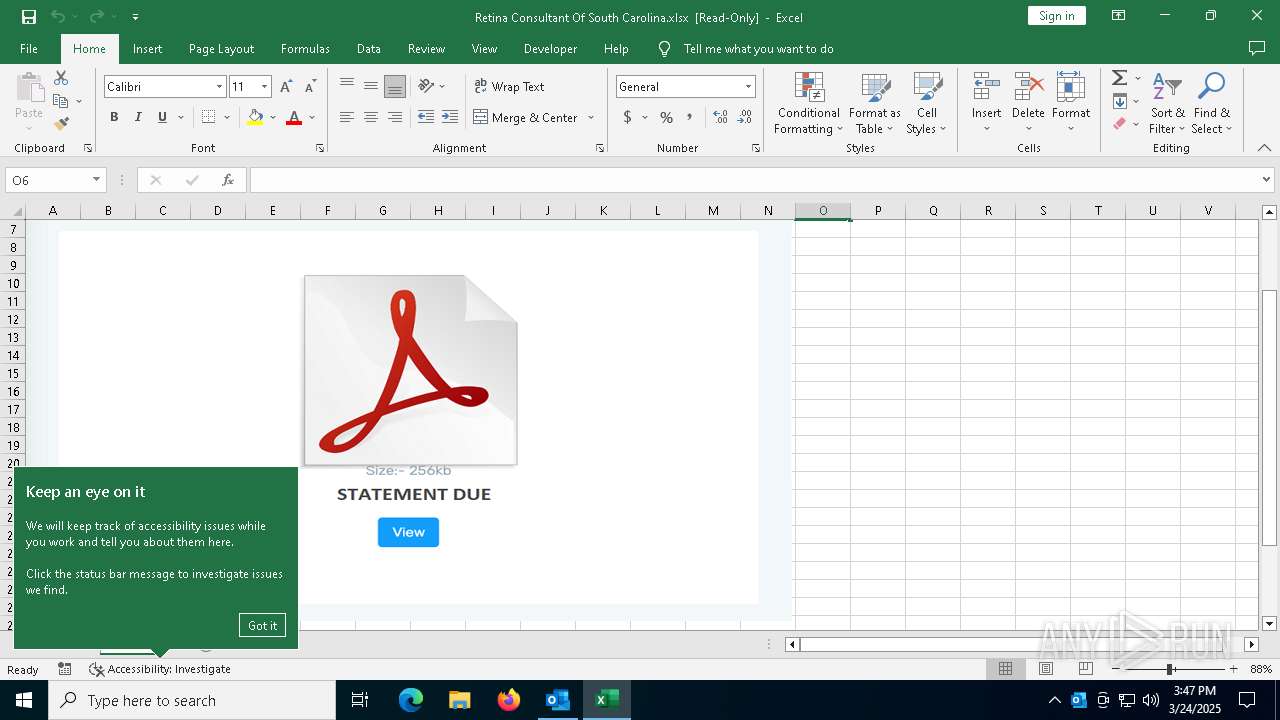Apply percent style
This screenshot has height=720, width=1280.
[666, 117]
